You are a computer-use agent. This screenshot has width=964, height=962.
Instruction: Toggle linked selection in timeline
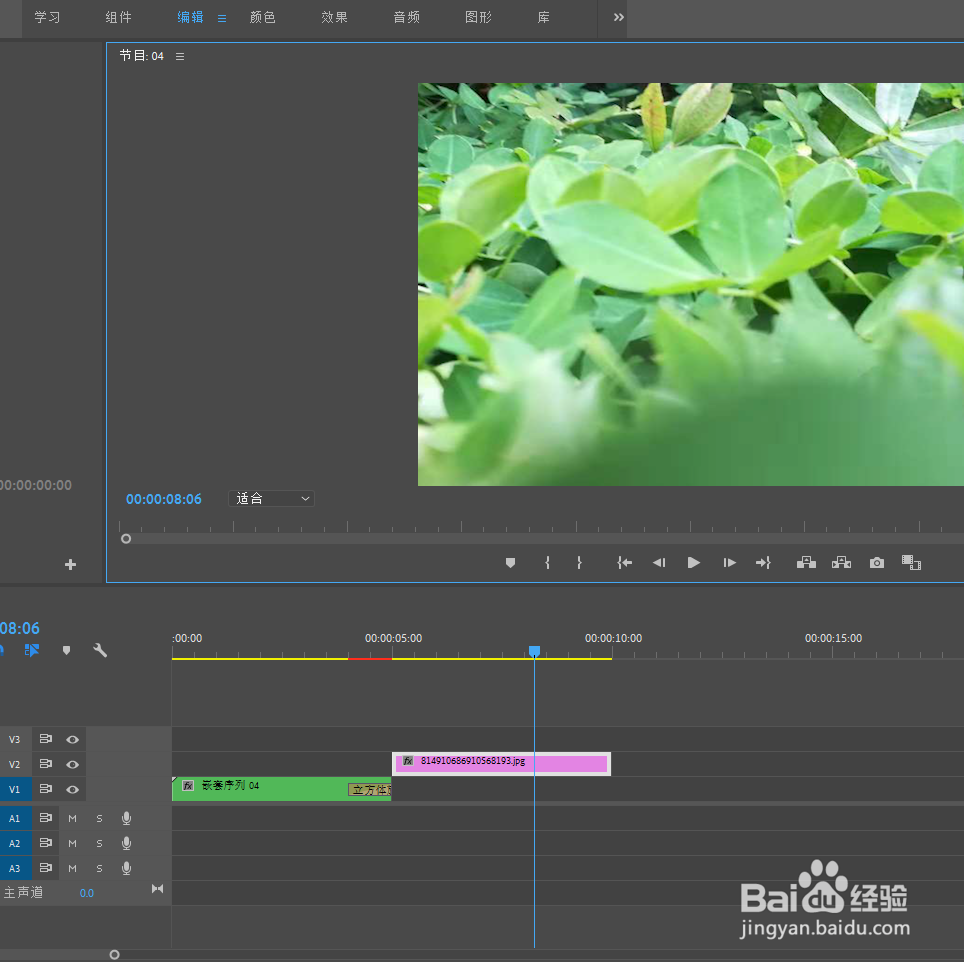click(31, 650)
